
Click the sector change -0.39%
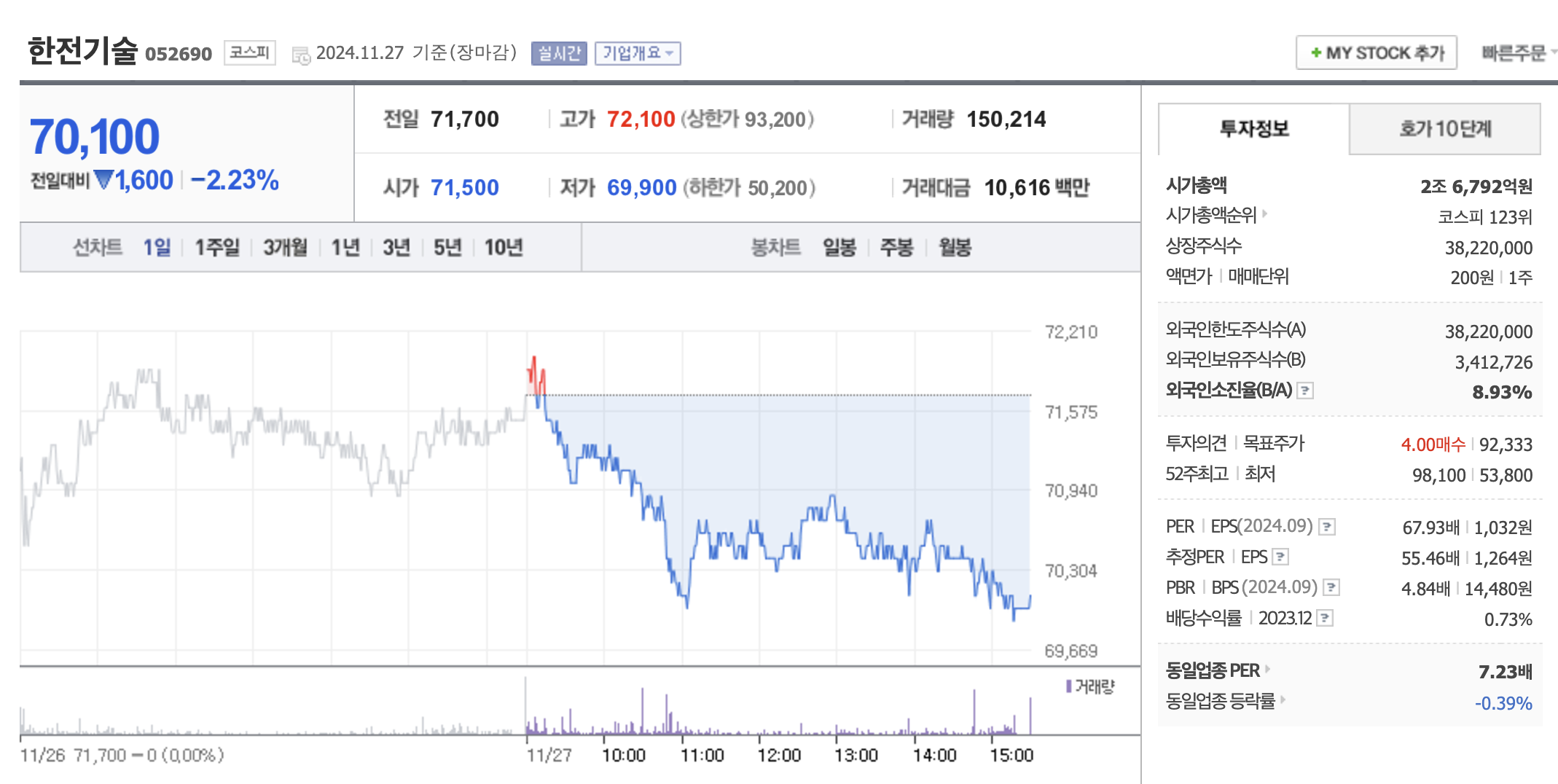pos(1503,703)
